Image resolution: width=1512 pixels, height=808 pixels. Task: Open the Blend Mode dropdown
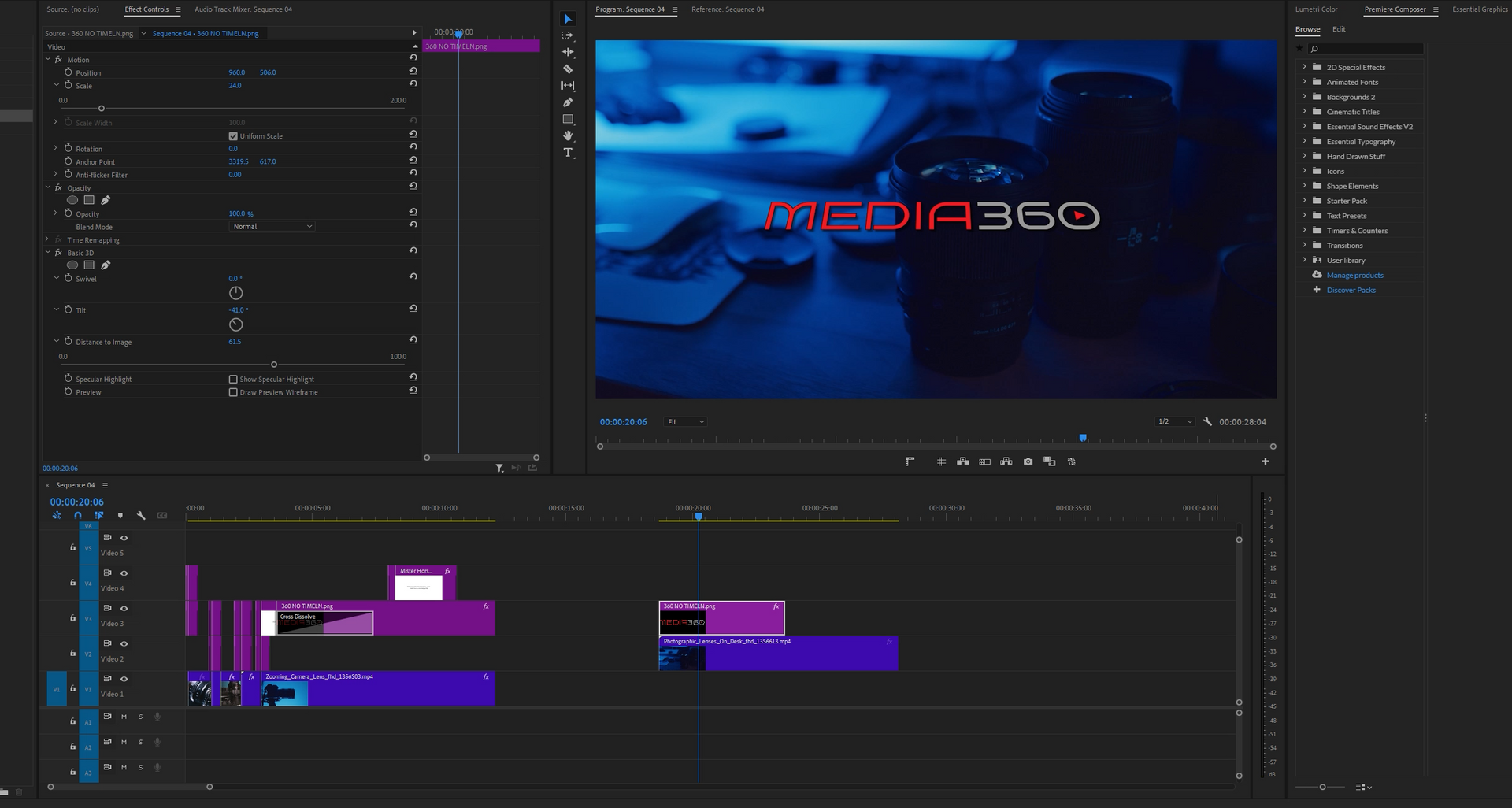click(272, 227)
